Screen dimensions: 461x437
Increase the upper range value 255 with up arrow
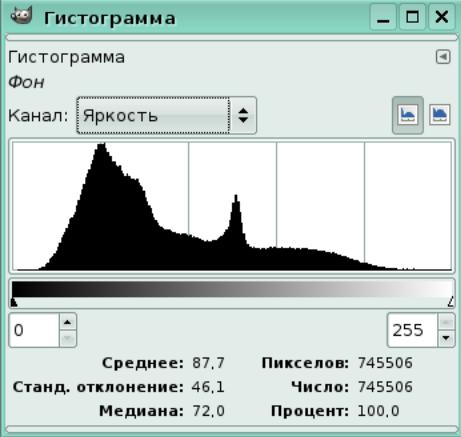pyautogui.click(x=446, y=322)
